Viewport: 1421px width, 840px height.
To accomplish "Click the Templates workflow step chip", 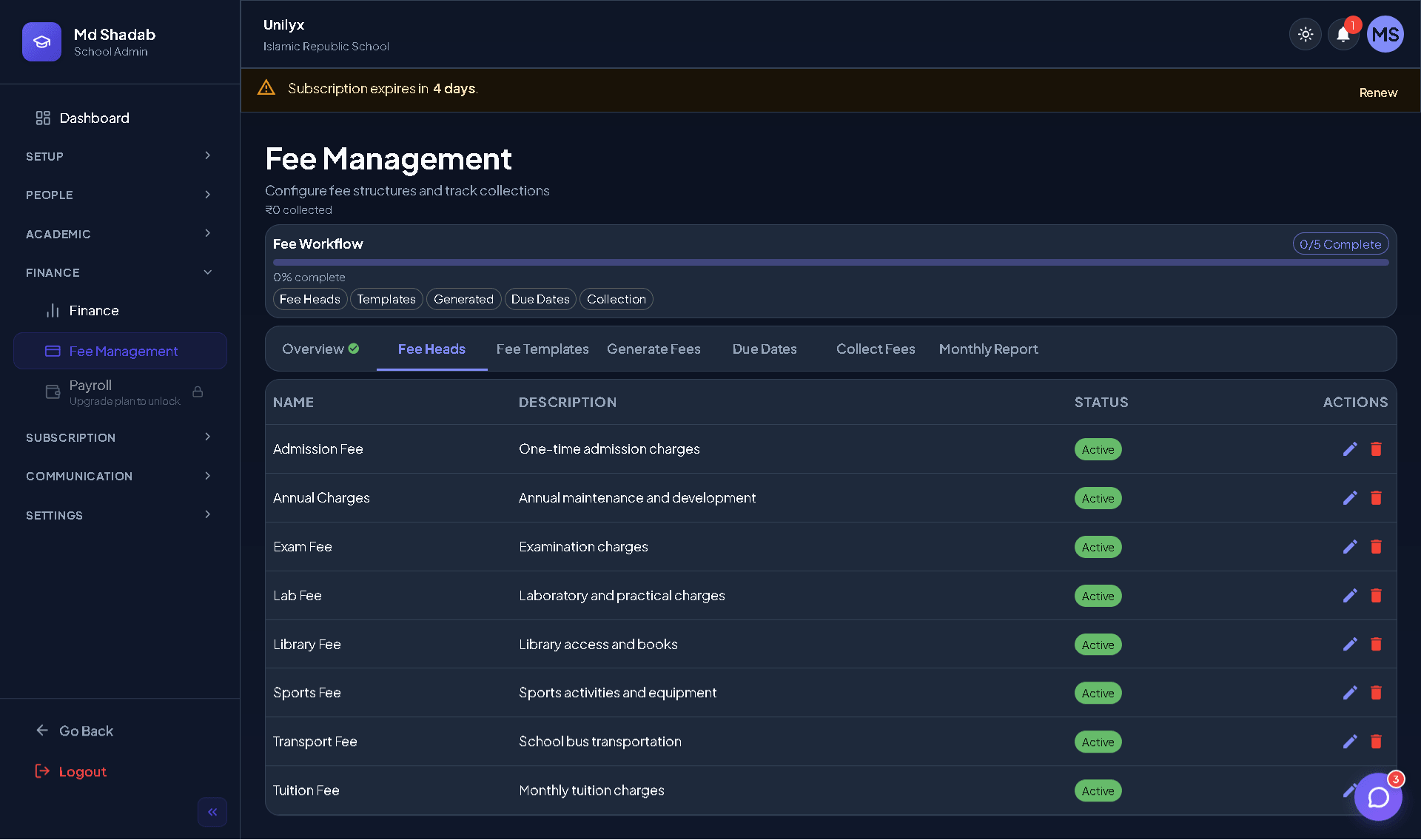I will point(386,299).
